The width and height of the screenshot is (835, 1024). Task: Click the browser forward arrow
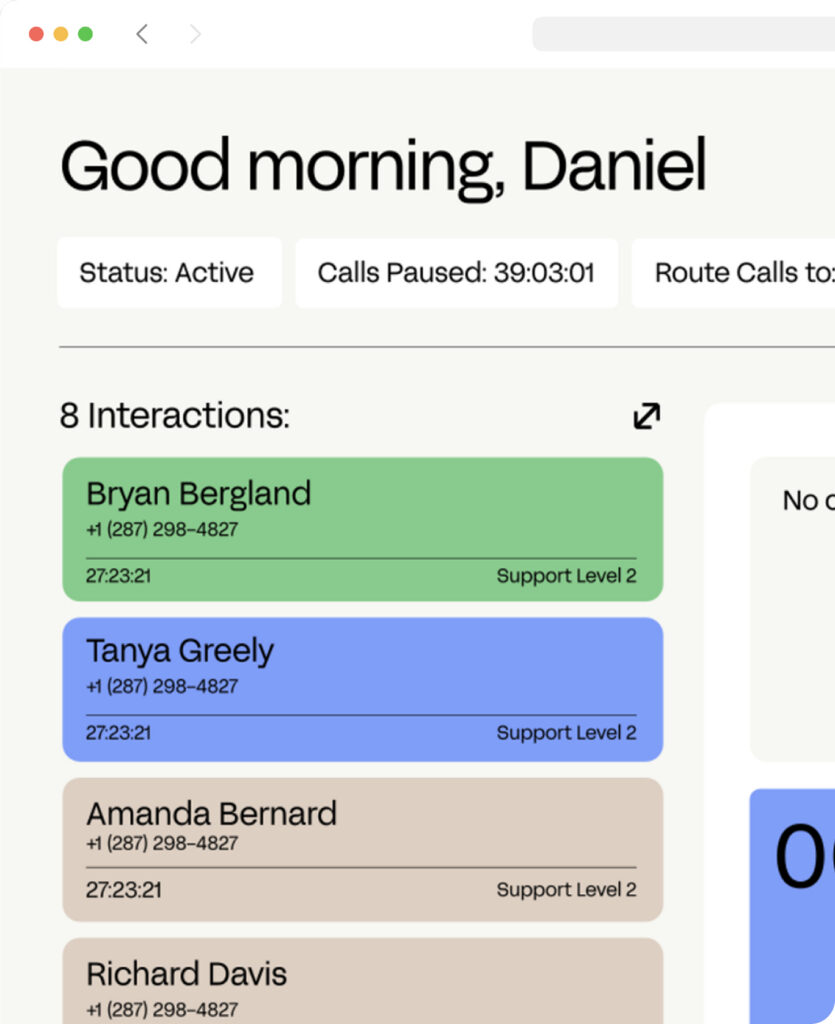pyautogui.click(x=195, y=34)
